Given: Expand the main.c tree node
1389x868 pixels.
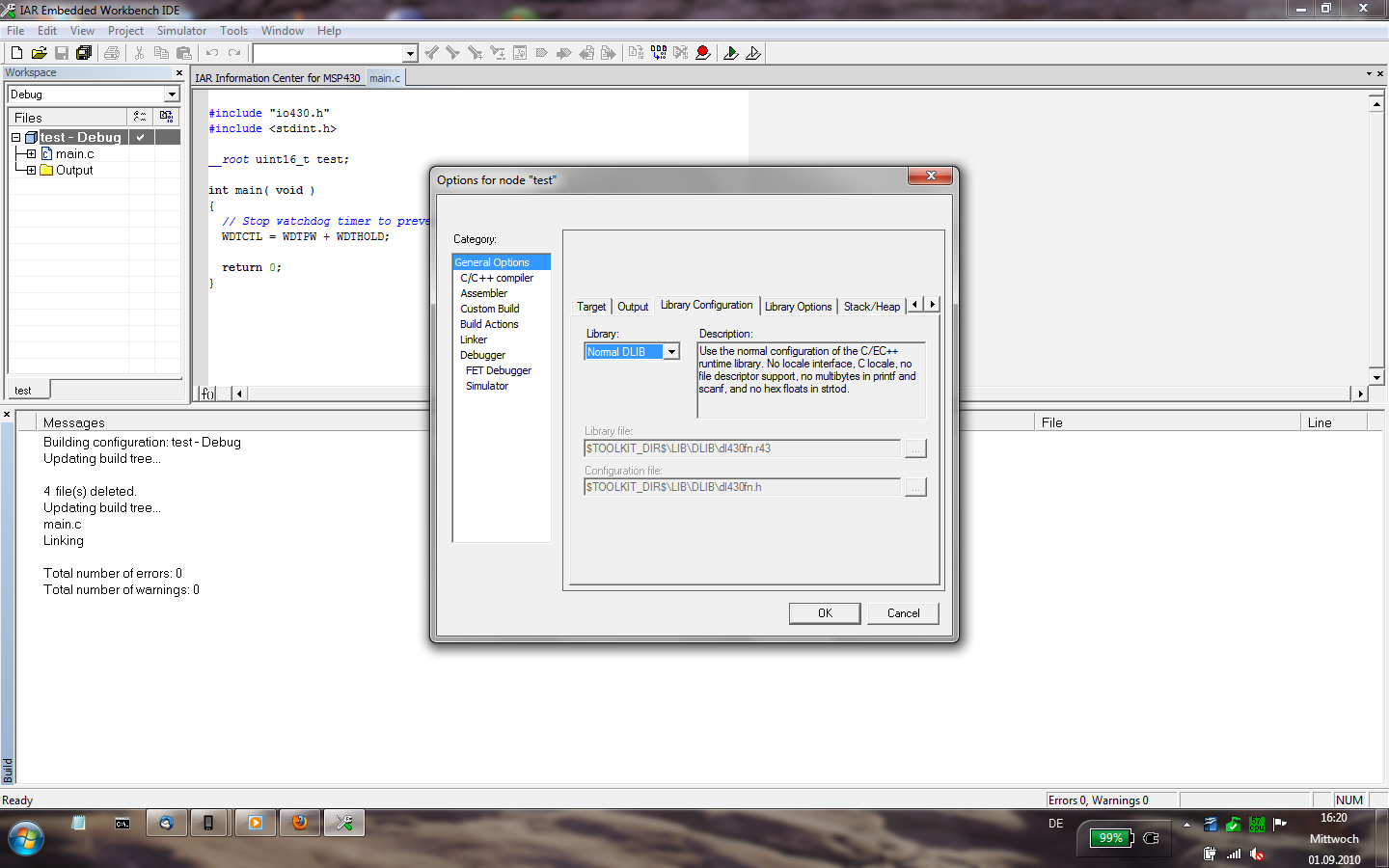Looking at the screenshot, I should coord(31,154).
